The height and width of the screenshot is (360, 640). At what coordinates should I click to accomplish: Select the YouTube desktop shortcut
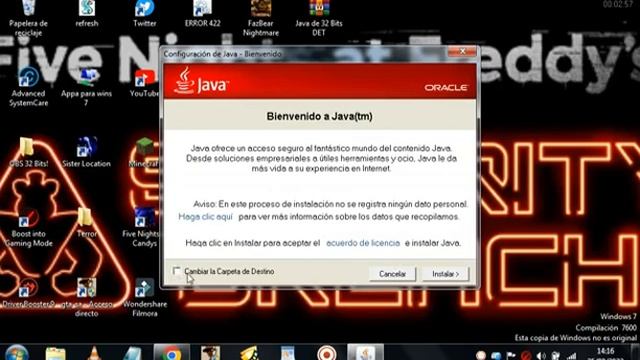(x=144, y=84)
